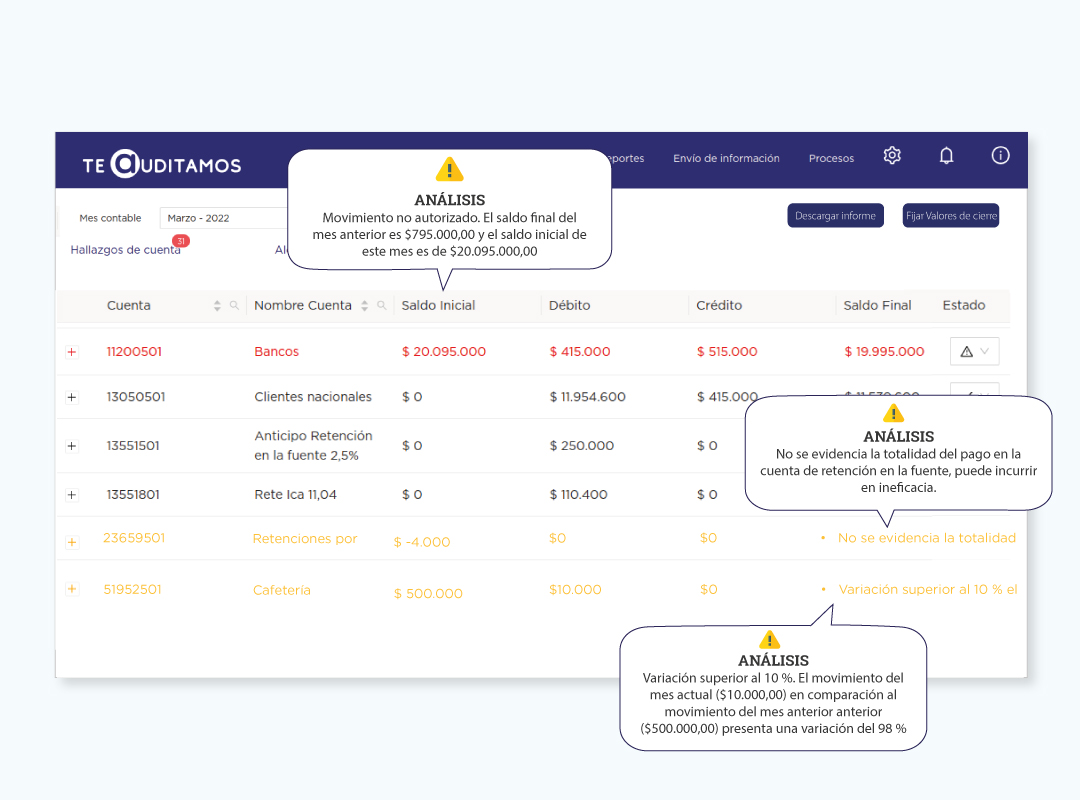Screen dimensions: 1080x800
Task: Click débito $ 110.400
Action: point(578,495)
